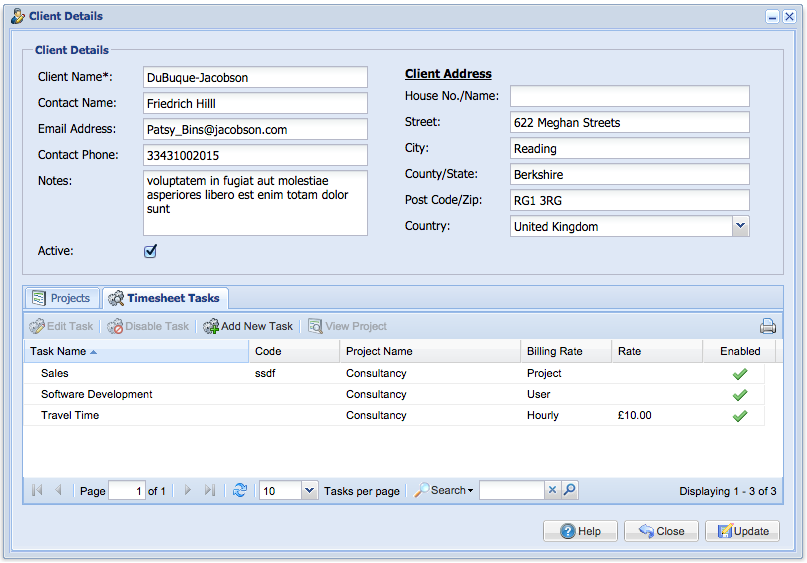This screenshot has height=563, width=807.
Task: Click enabled checkmark for Travel Time
Action: point(740,416)
